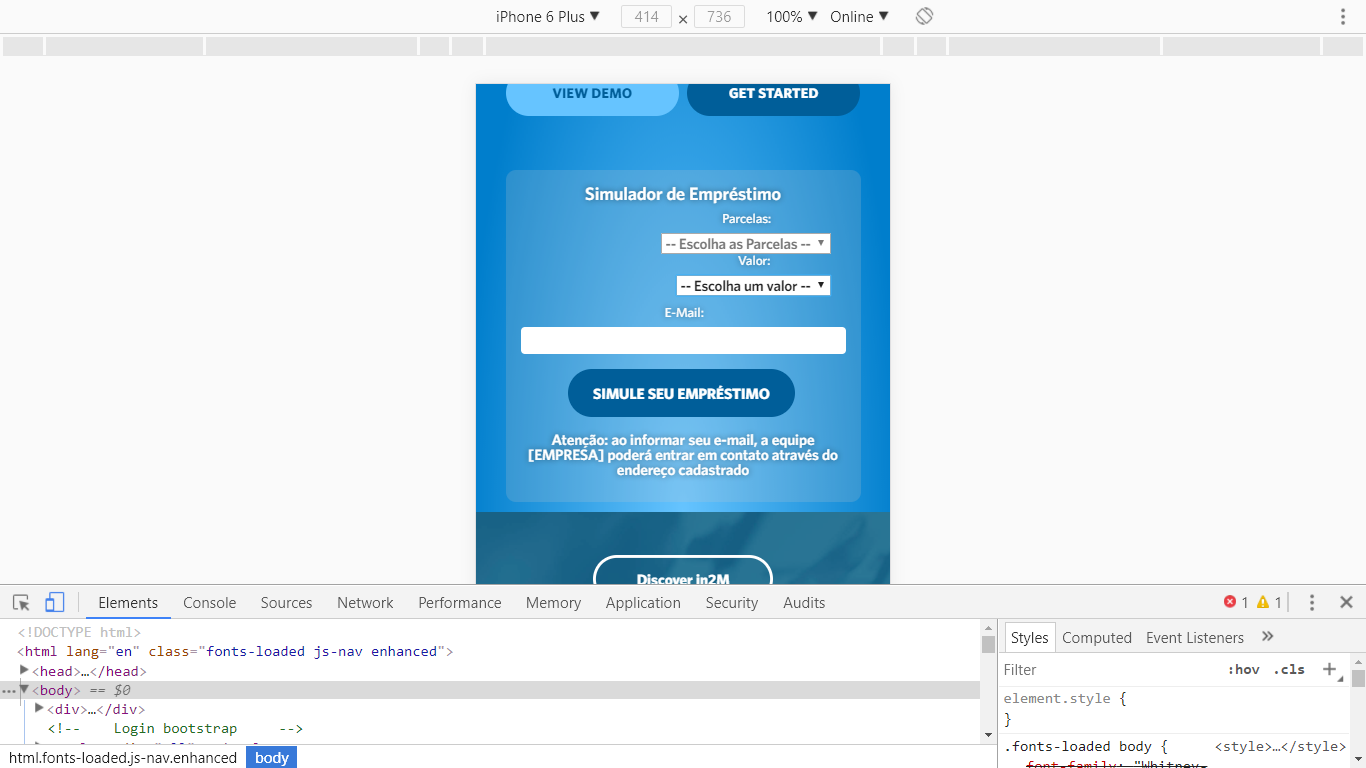The image size is (1366, 768).
Task: Switch to the Elements tab
Action: (x=128, y=602)
